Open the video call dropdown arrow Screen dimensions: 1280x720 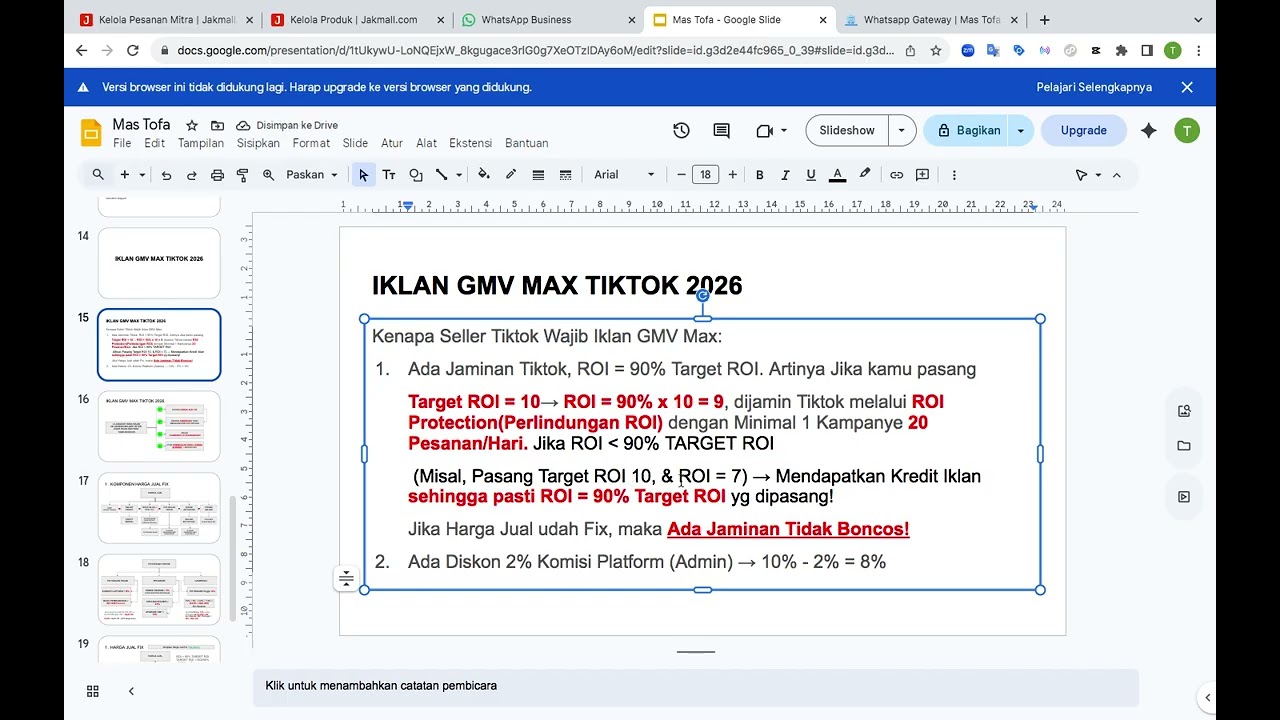coord(783,131)
